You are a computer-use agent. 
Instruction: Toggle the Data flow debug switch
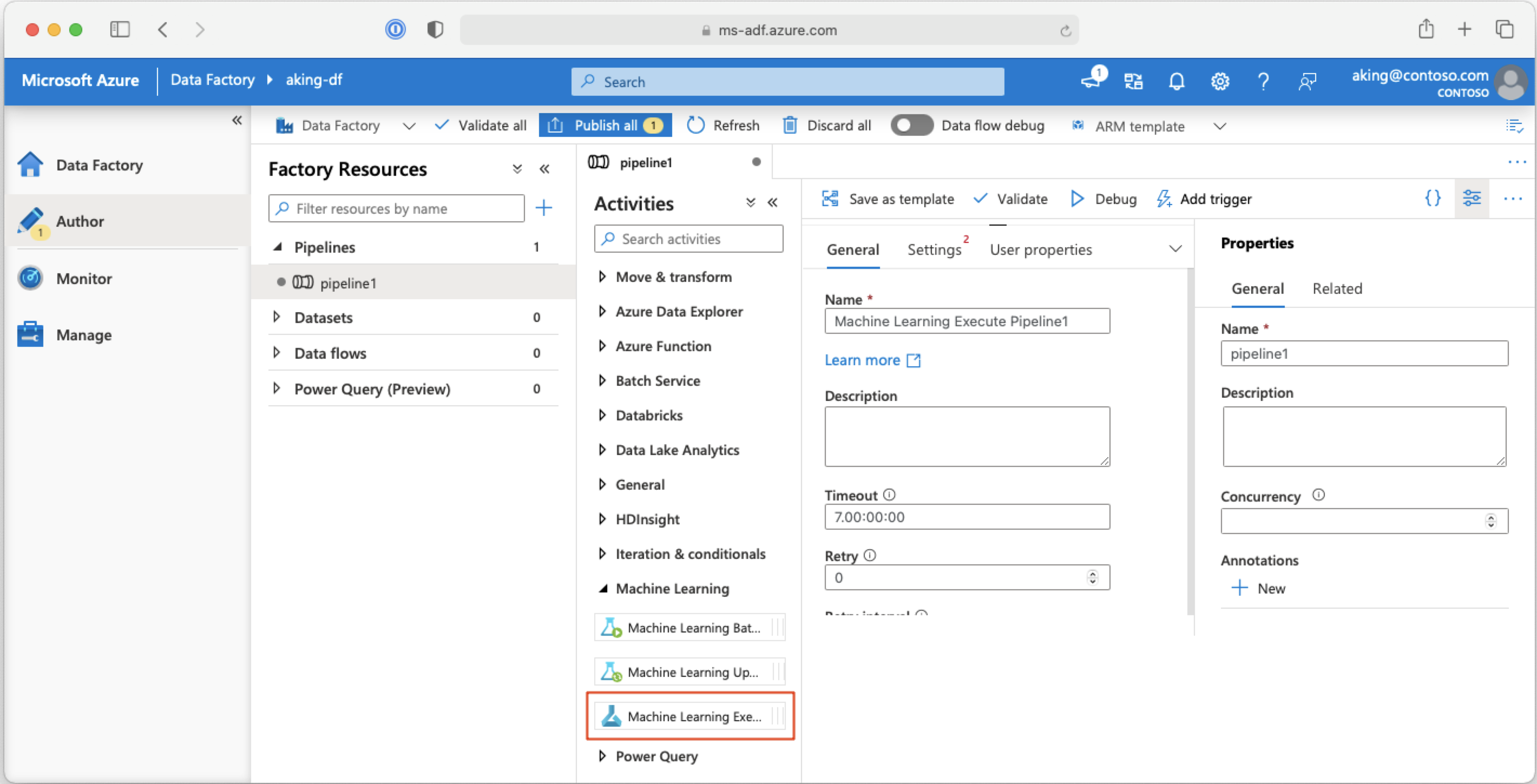tap(907, 126)
